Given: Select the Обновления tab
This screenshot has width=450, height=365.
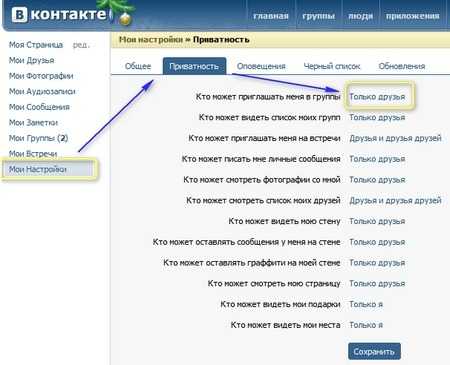Looking at the screenshot, I should tap(402, 66).
